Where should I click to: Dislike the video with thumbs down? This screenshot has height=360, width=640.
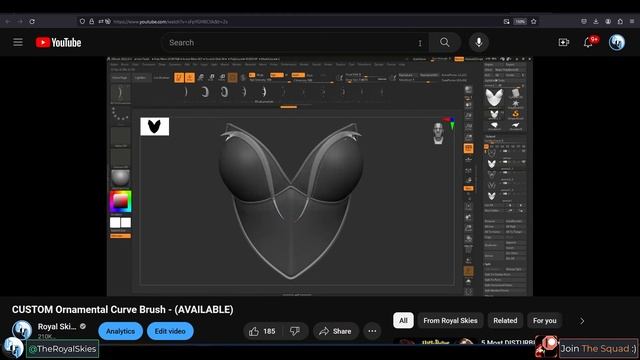click(295, 331)
